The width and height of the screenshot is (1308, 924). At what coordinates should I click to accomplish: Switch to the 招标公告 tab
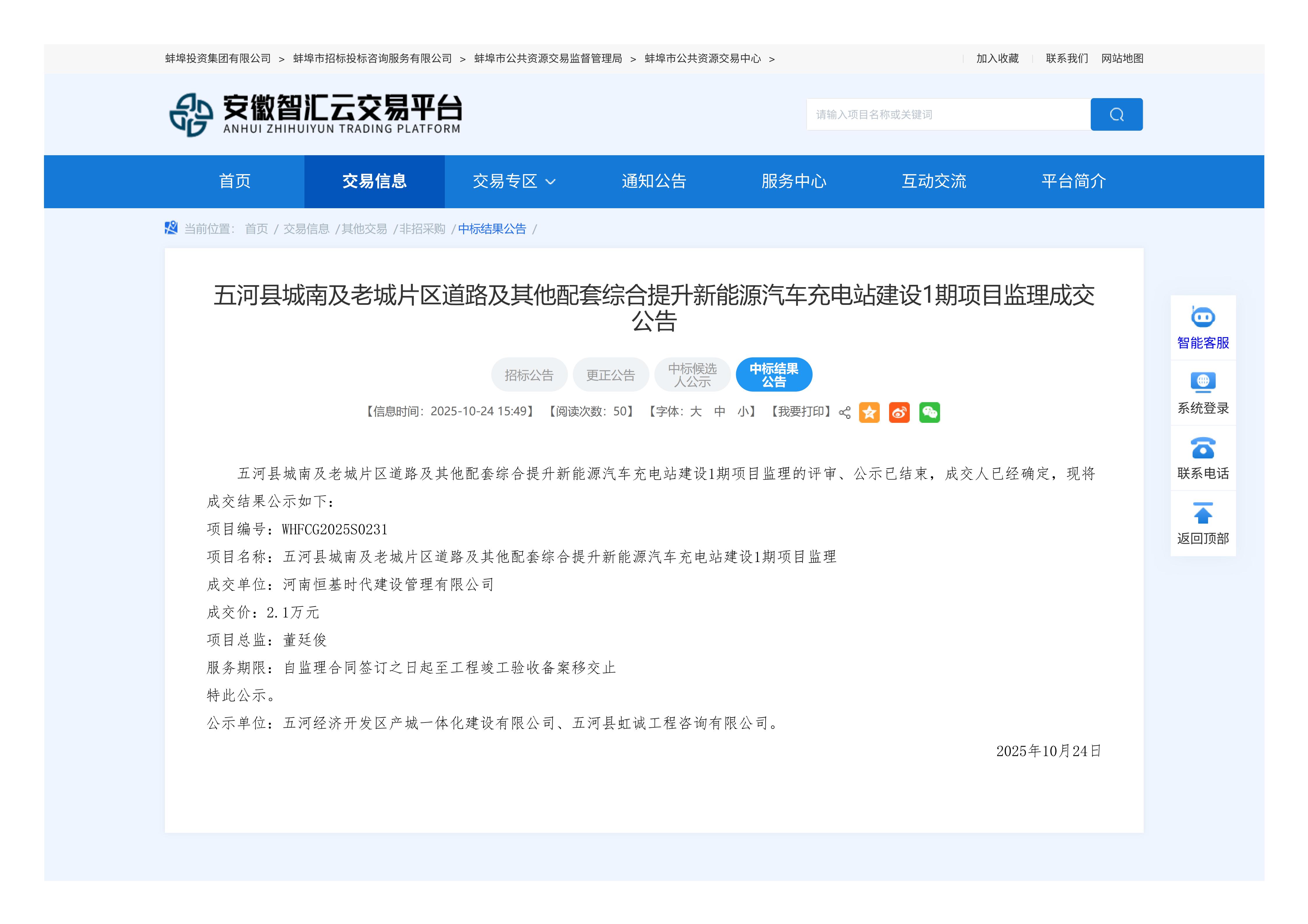pyautogui.click(x=529, y=375)
